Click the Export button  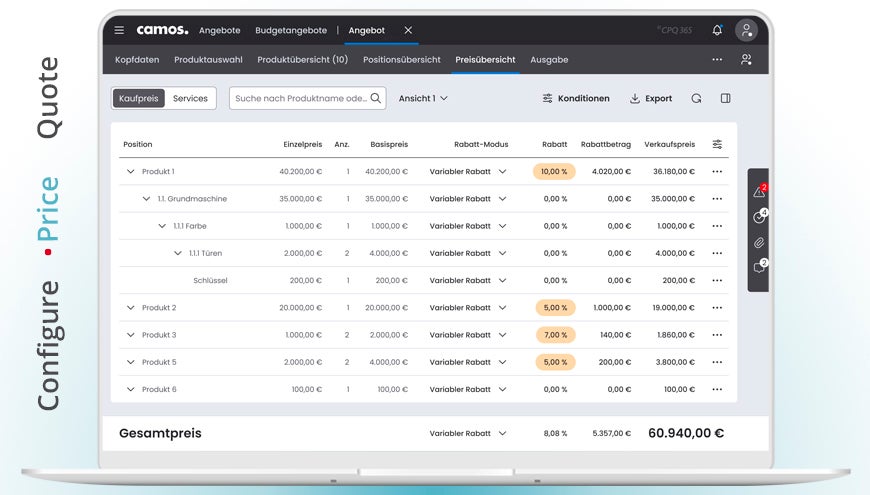pyautogui.click(x=650, y=98)
